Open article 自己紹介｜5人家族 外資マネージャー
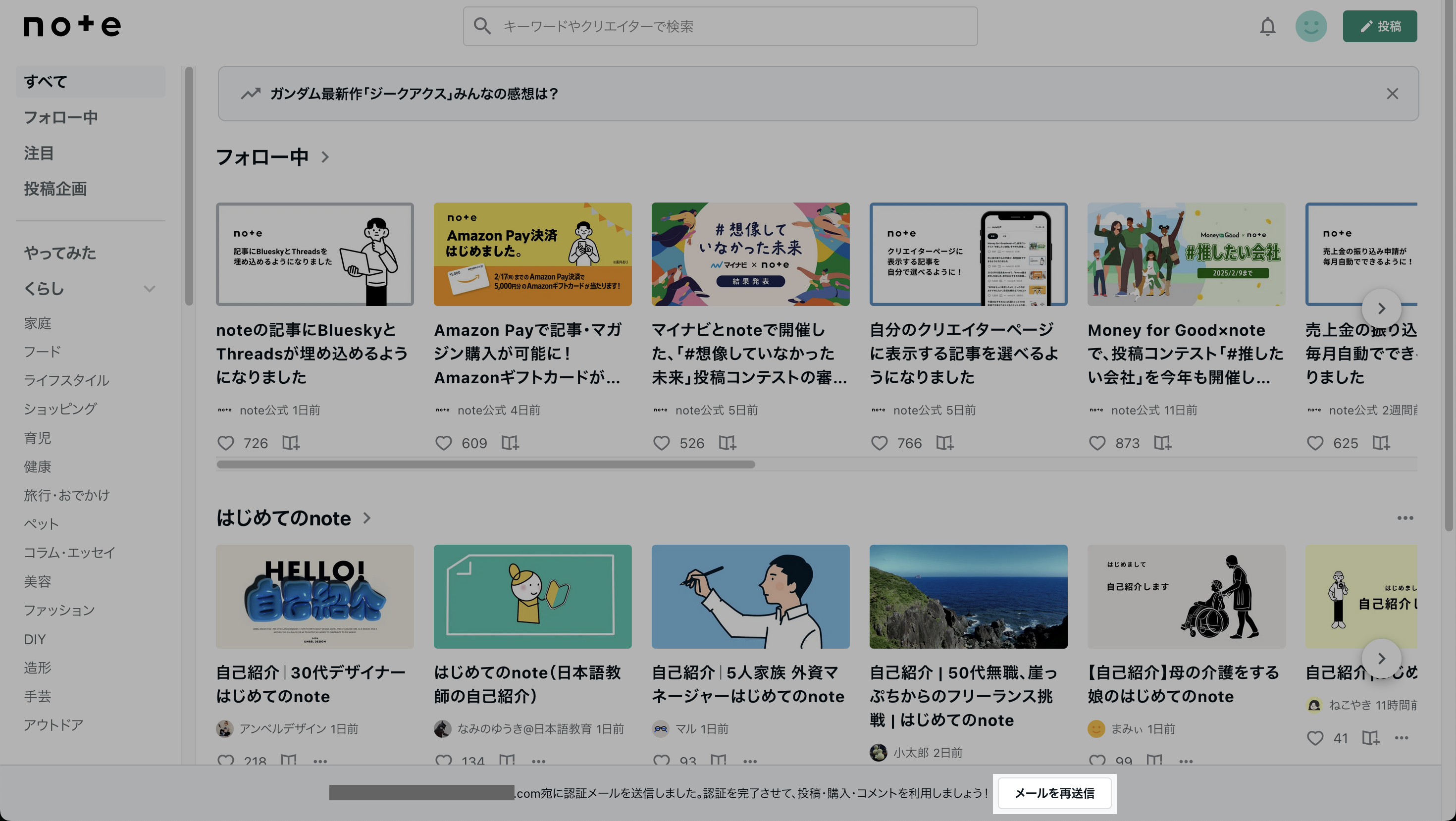This screenshot has height=821, width=1456. coord(748,684)
